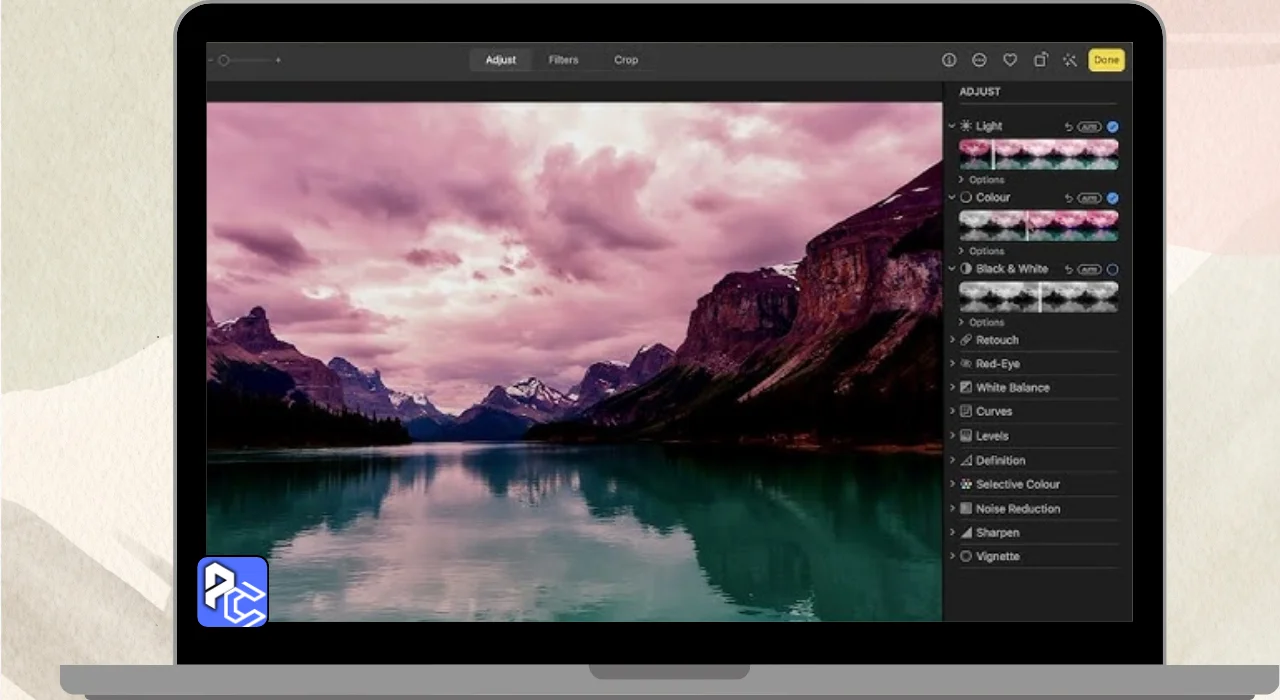Click the Auto Enhance magic wand icon

[x=1070, y=60]
